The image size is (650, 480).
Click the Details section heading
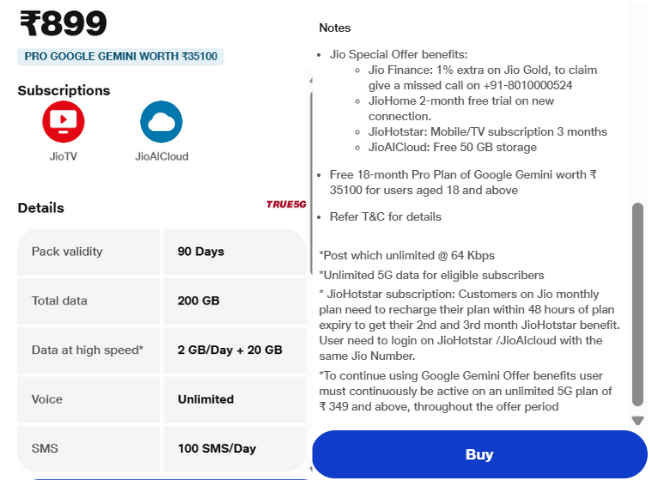coord(41,208)
